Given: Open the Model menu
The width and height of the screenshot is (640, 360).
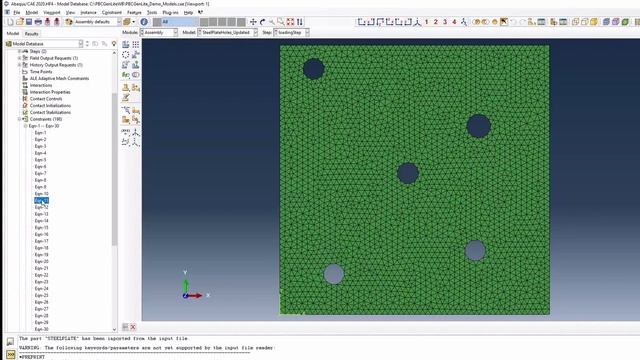Looking at the screenshot, I should (31, 13).
